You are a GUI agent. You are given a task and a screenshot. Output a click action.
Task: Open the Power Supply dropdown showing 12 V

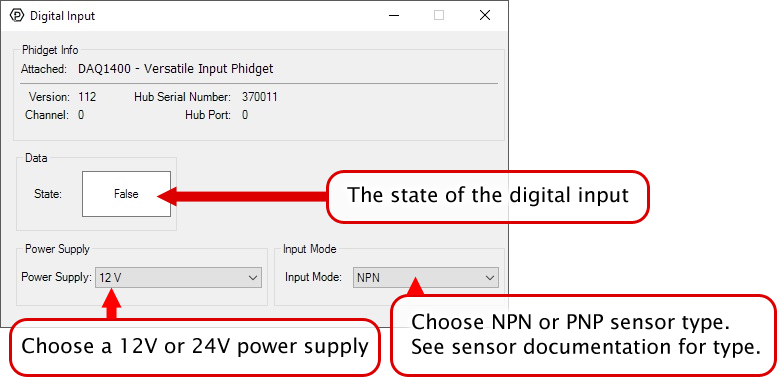click(178, 277)
